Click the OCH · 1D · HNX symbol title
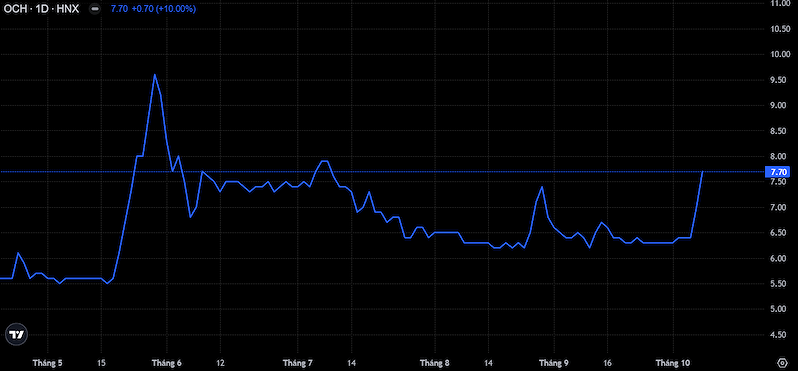The width and height of the screenshot is (798, 371). pyautogui.click(x=41, y=9)
